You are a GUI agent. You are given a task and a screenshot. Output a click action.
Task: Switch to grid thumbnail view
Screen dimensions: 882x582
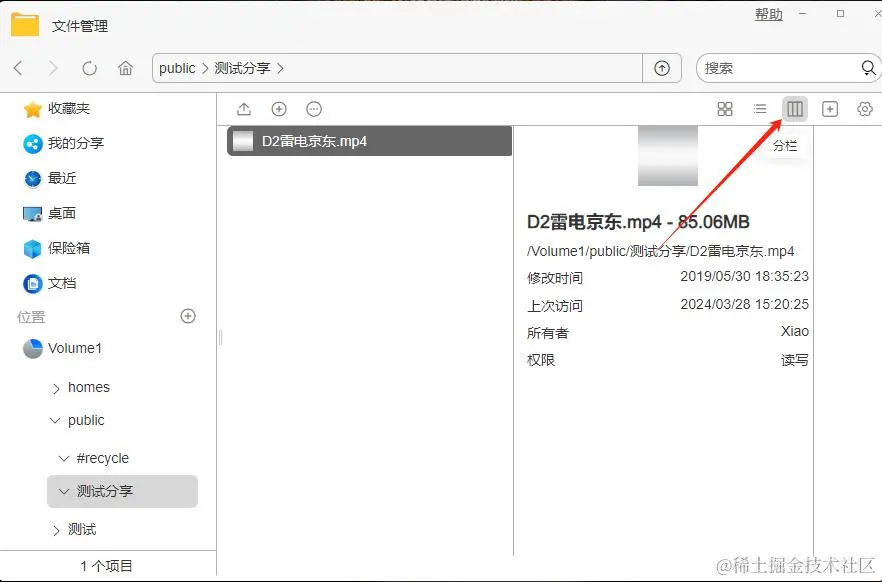[x=725, y=109]
